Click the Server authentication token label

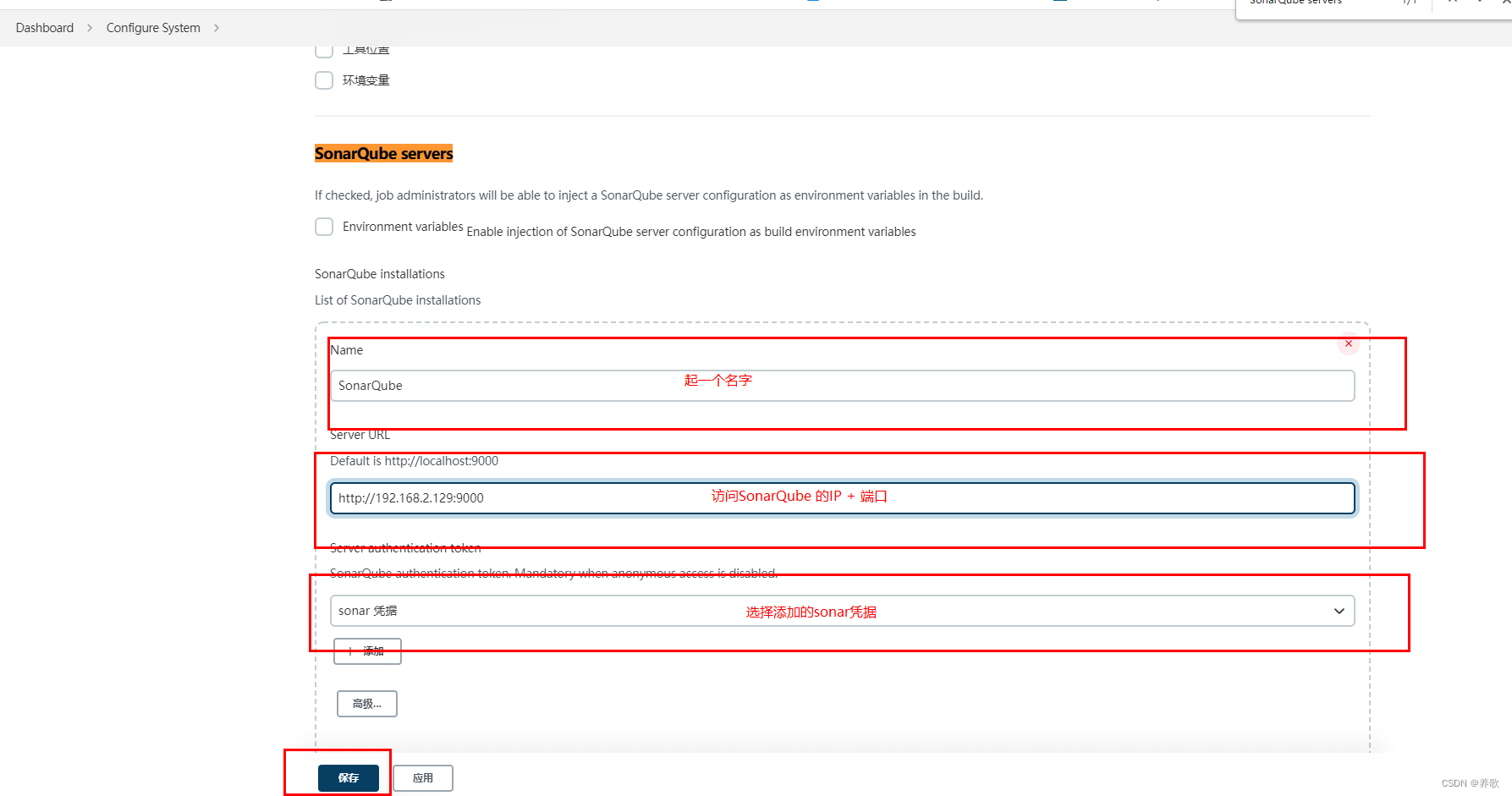pos(405,548)
